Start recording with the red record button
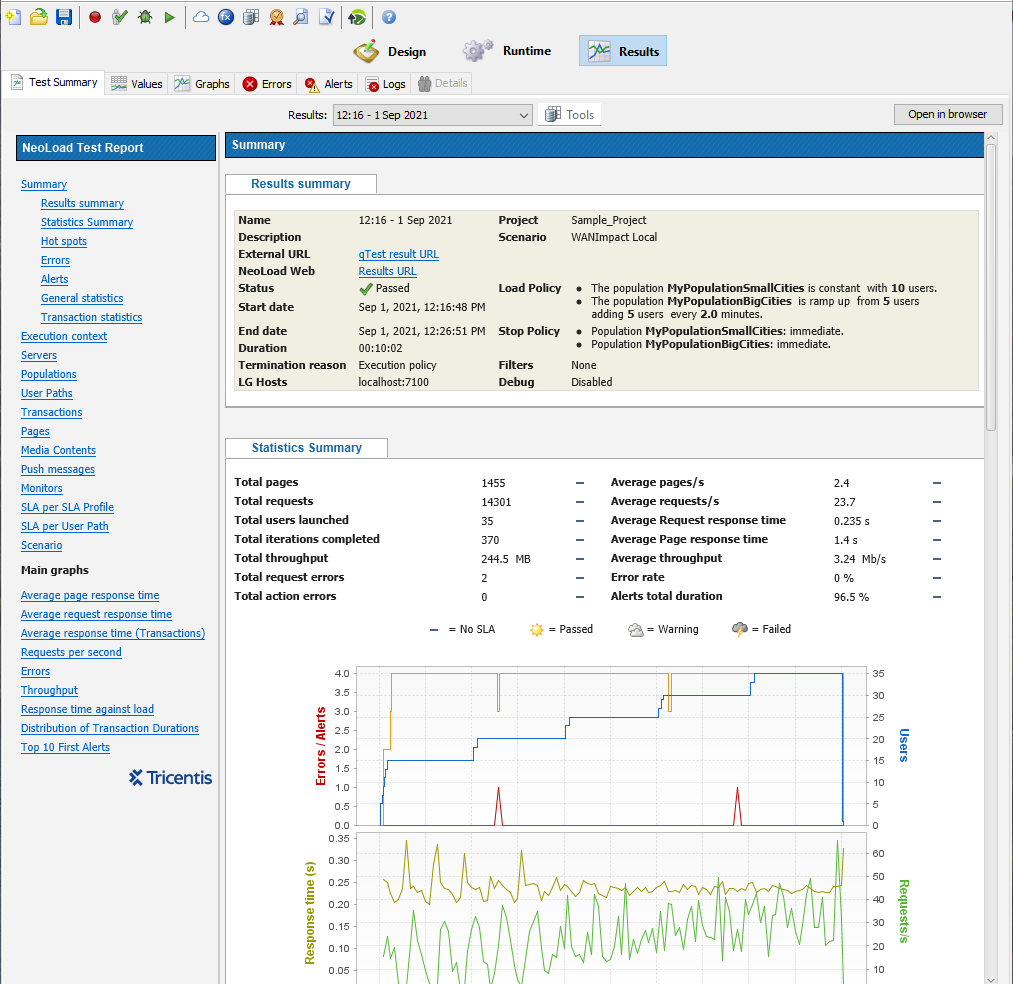Image resolution: width=1013 pixels, height=984 pixels. [95, 17]
